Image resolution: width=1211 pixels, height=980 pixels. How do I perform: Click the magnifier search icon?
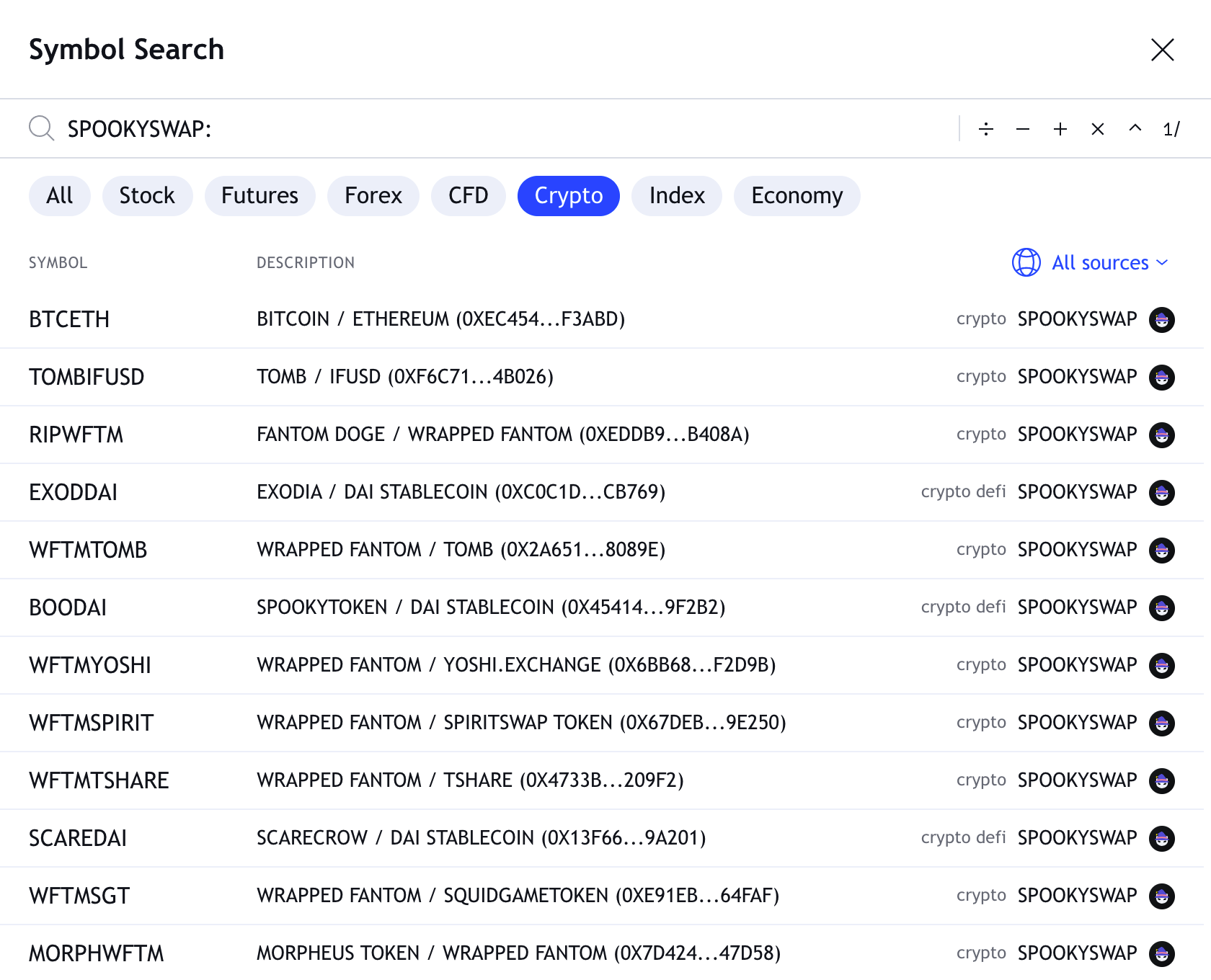tap(41, 128)
